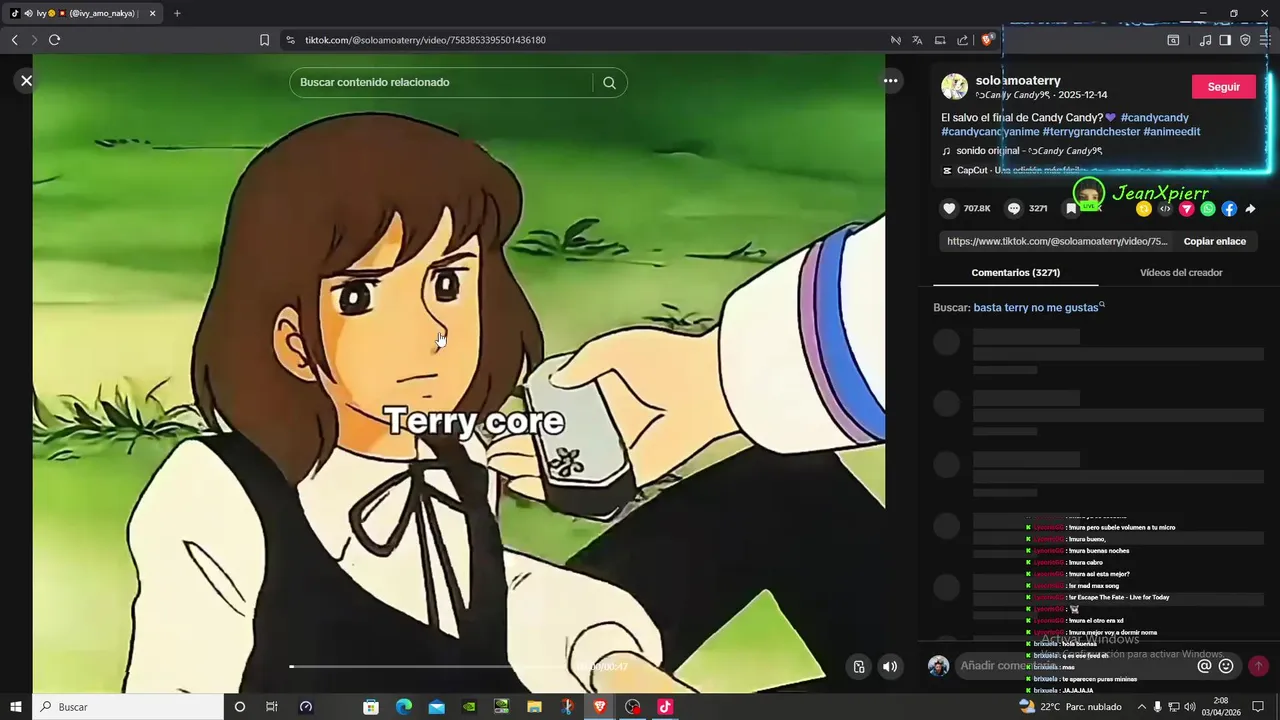Click the share page icon in address bar
The height and width of the screenshot is (720, 1280).
pos(962,40)
